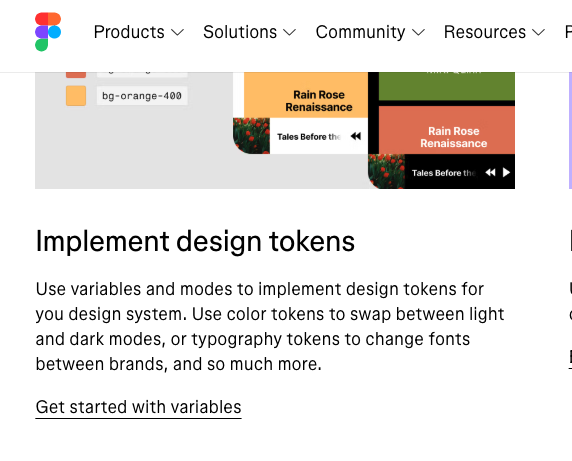Click the Implement design tokens heading
The image size is (572, 461).
pyautogui.click(x=195, y=241)
